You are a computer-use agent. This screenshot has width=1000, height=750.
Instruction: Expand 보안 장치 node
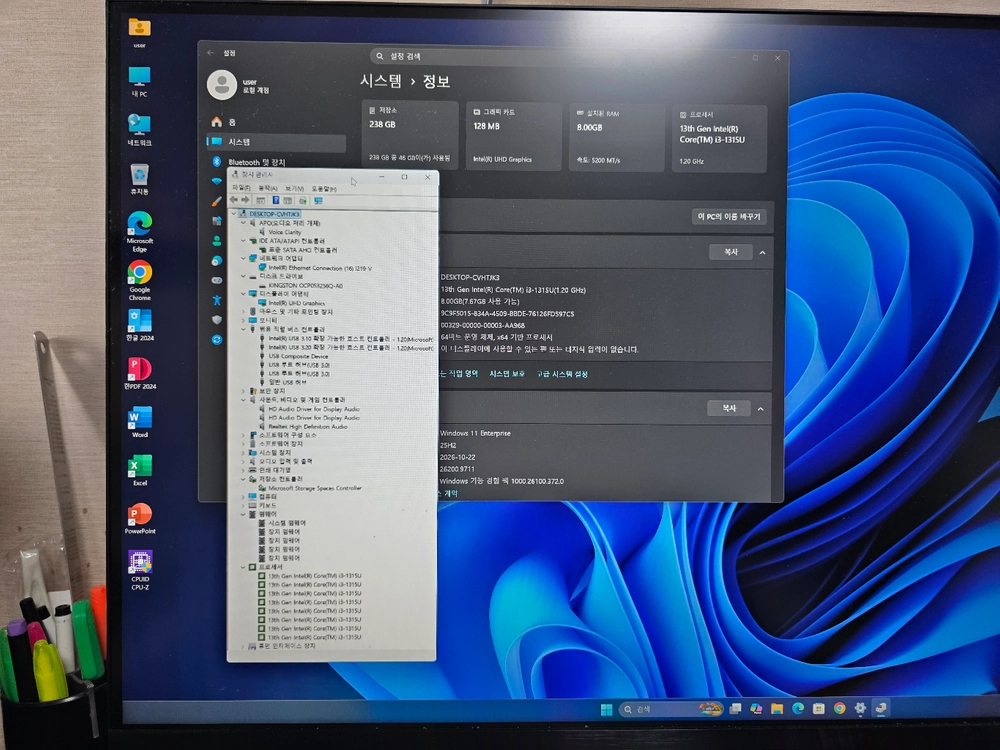pyautogui.click(x=243, y=390)
